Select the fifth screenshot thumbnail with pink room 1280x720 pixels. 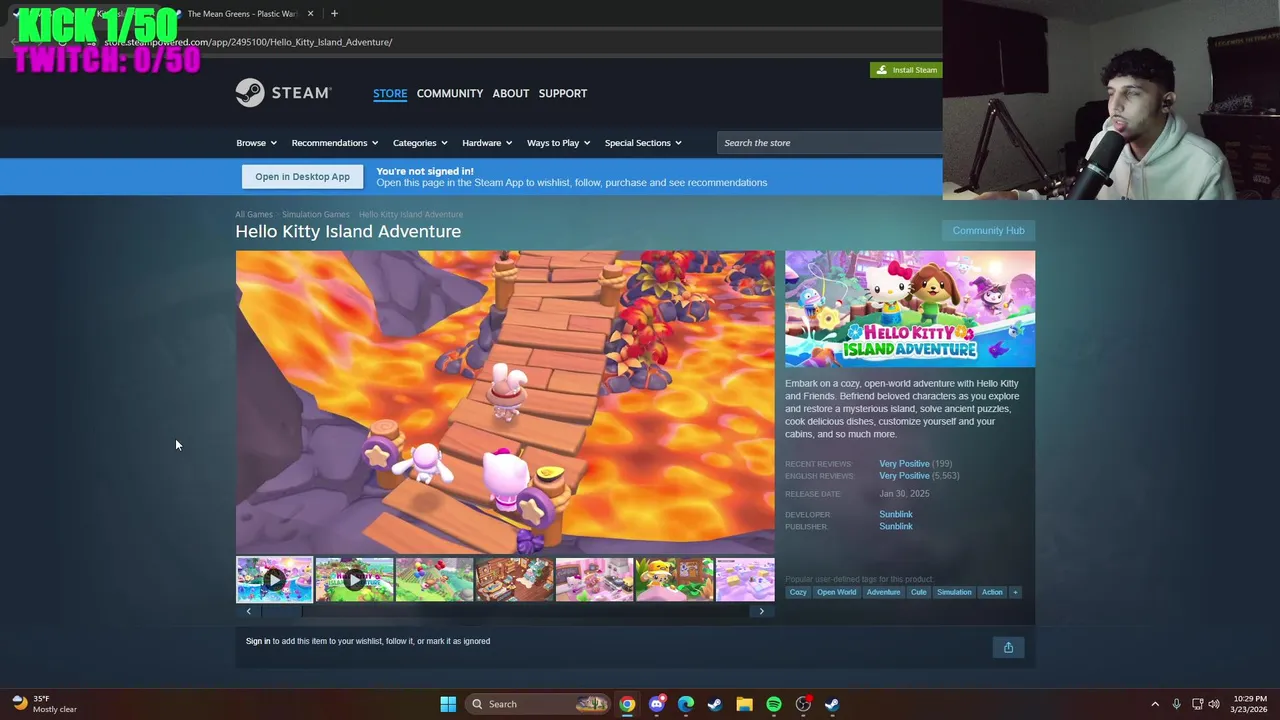point(594,580)
